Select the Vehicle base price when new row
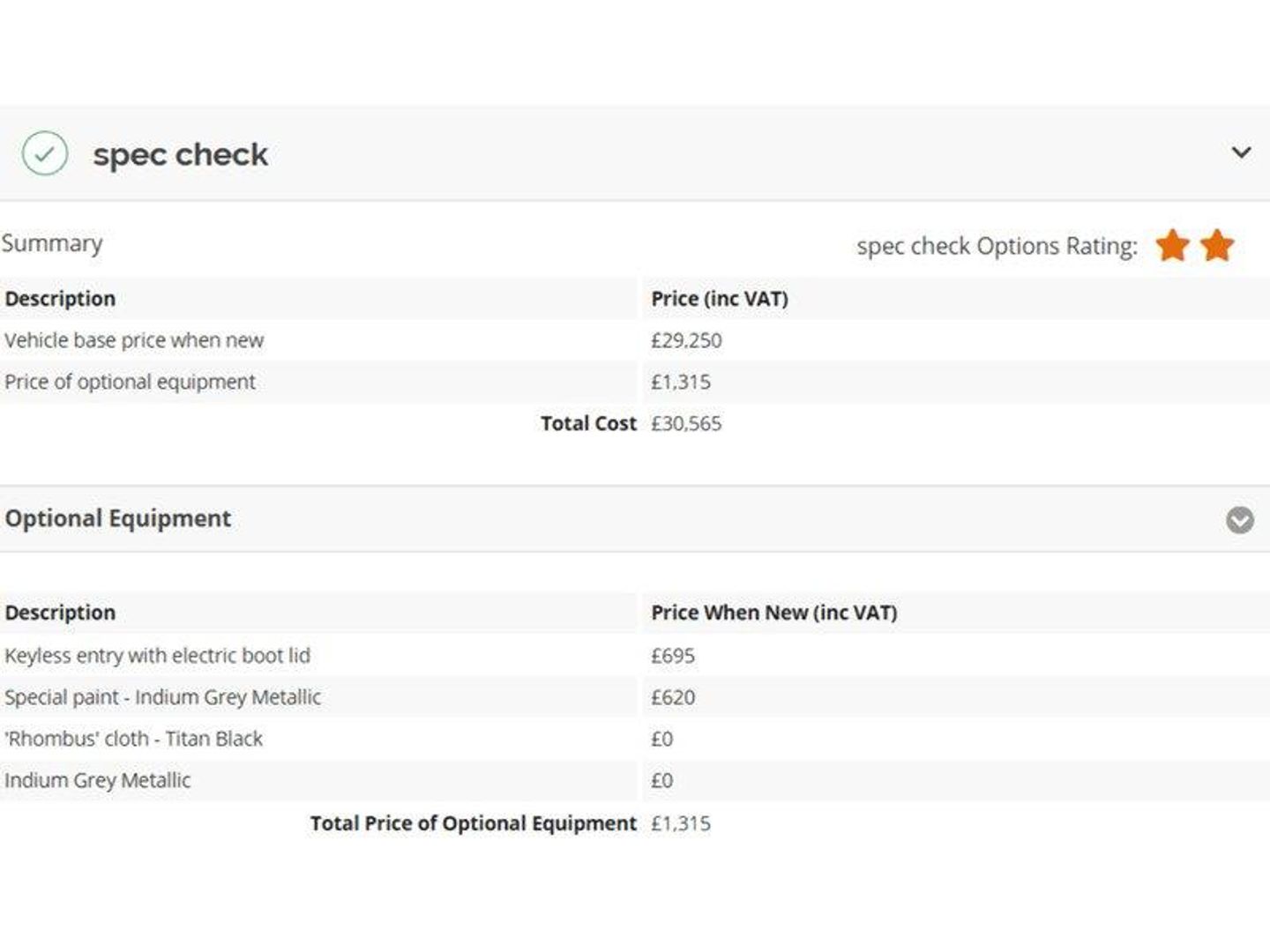The height and width of the screenshot is (952, 1270). [x=134, y=340]
